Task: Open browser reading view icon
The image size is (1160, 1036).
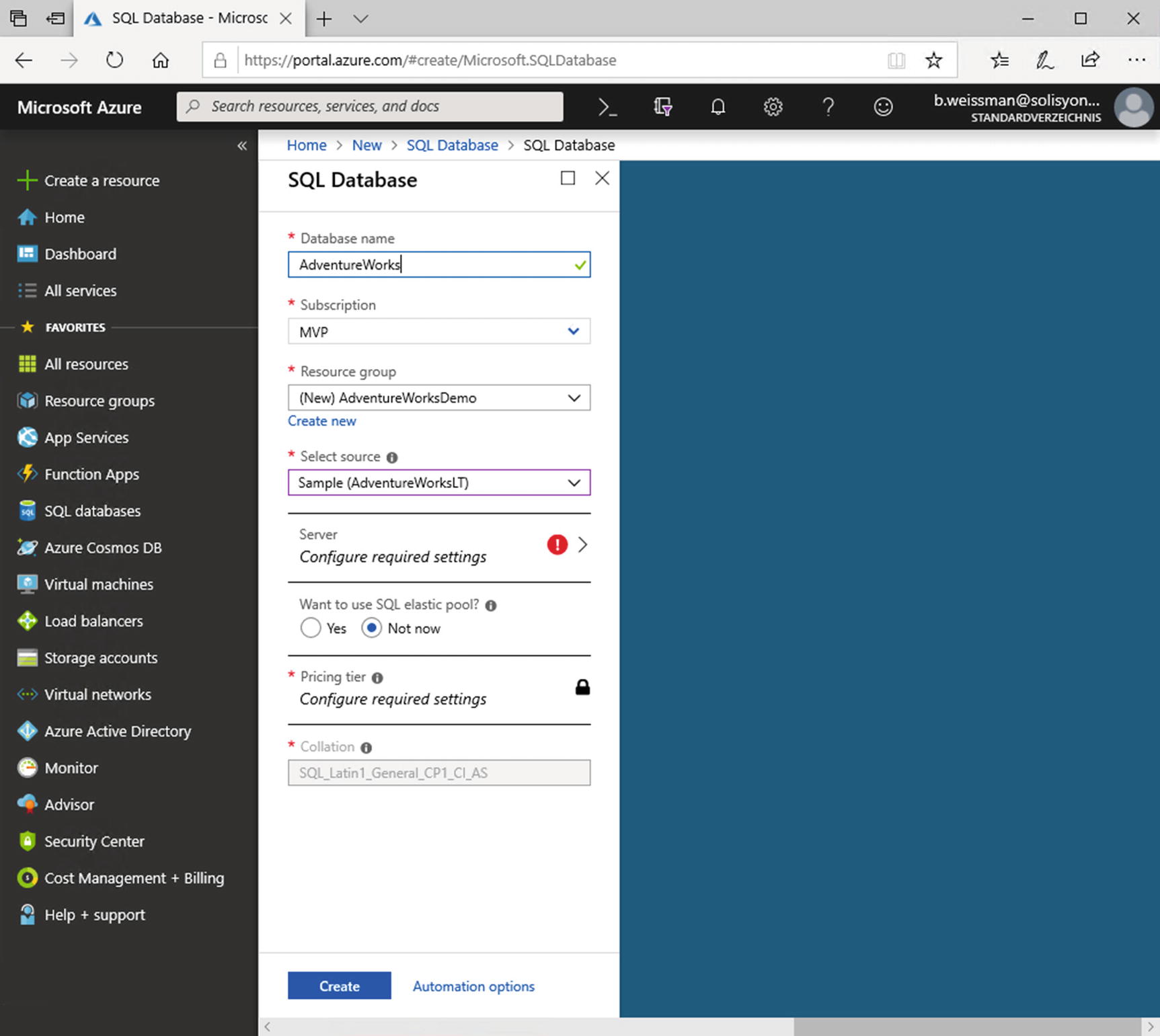Action: click(896, 61)
